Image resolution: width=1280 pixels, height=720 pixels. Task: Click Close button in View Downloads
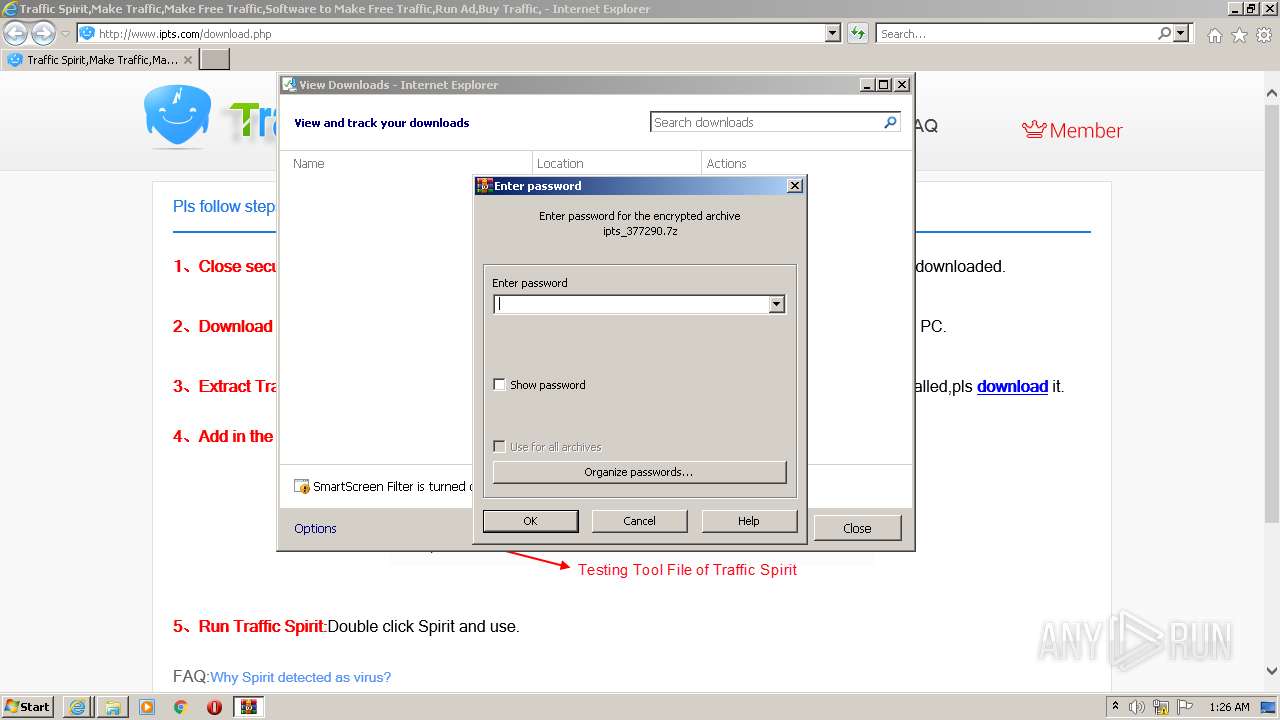click(x=857, y=528)
